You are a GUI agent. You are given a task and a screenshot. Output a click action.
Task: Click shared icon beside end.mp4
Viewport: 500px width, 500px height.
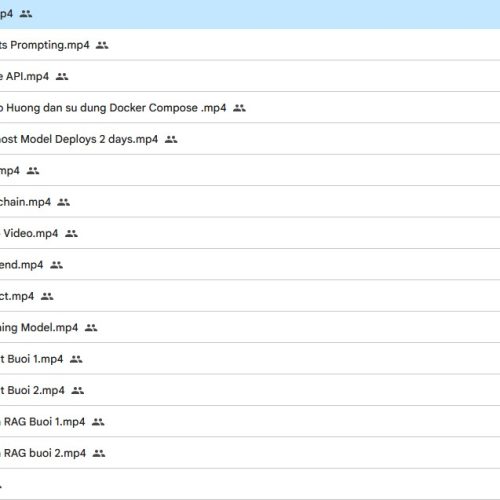(56, 265)
